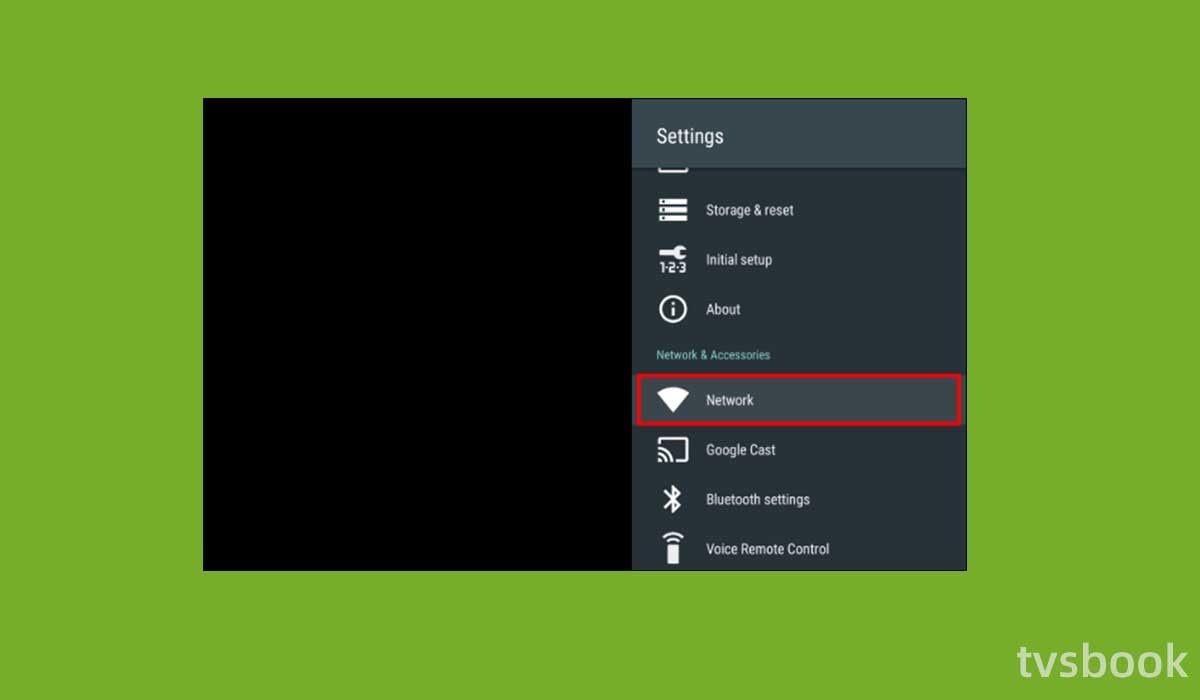Open Google Cast settings

799,450
